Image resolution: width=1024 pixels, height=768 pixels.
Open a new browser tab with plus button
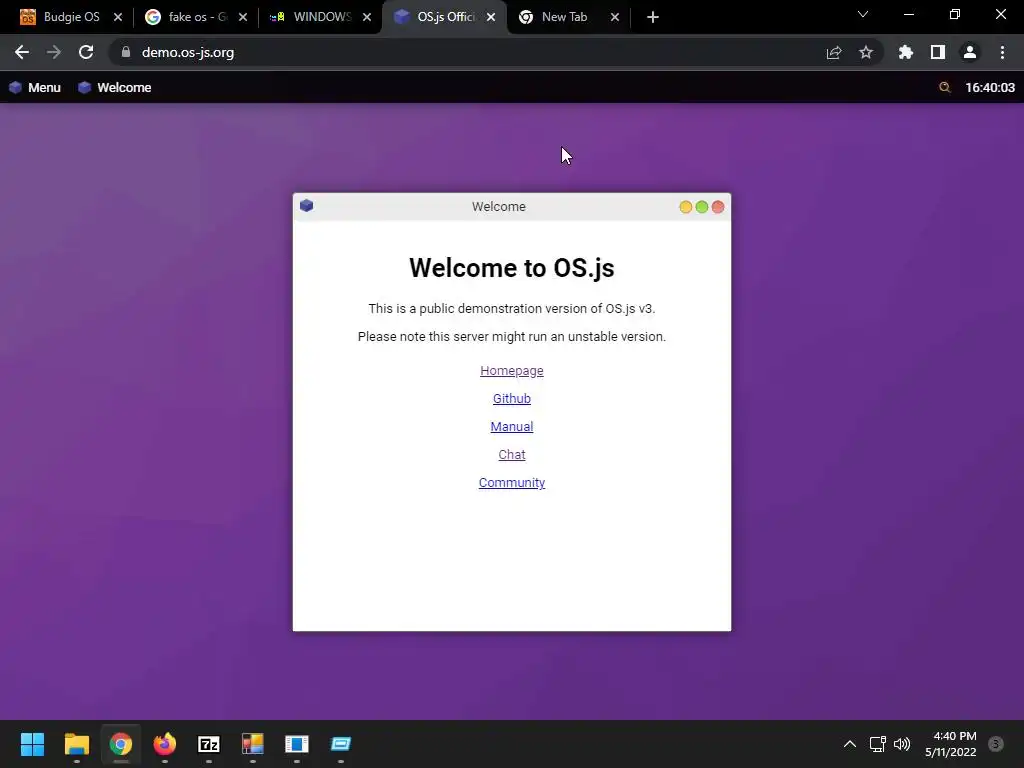click(652, 17)
